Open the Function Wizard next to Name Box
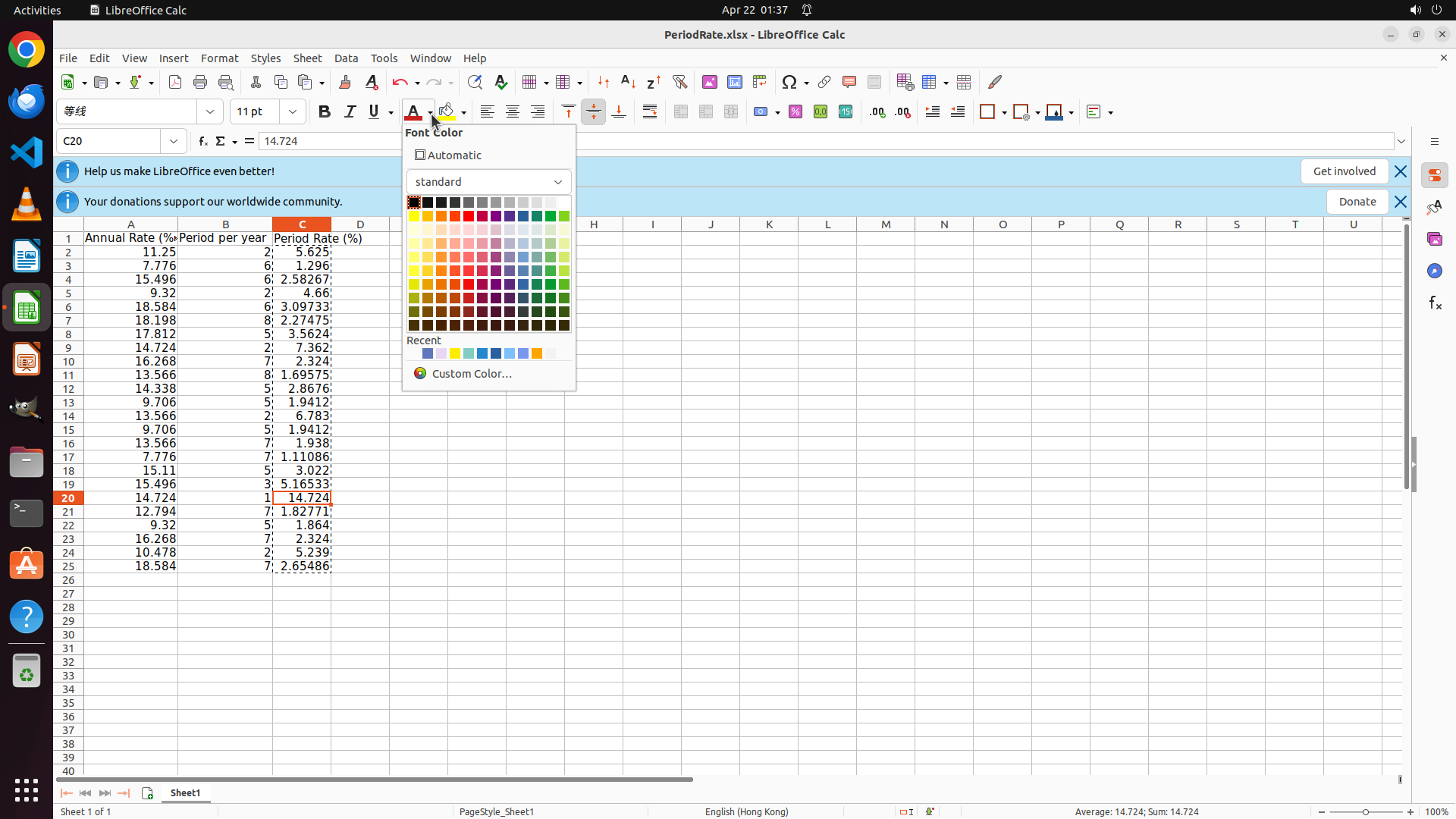 tap(202, 141)
